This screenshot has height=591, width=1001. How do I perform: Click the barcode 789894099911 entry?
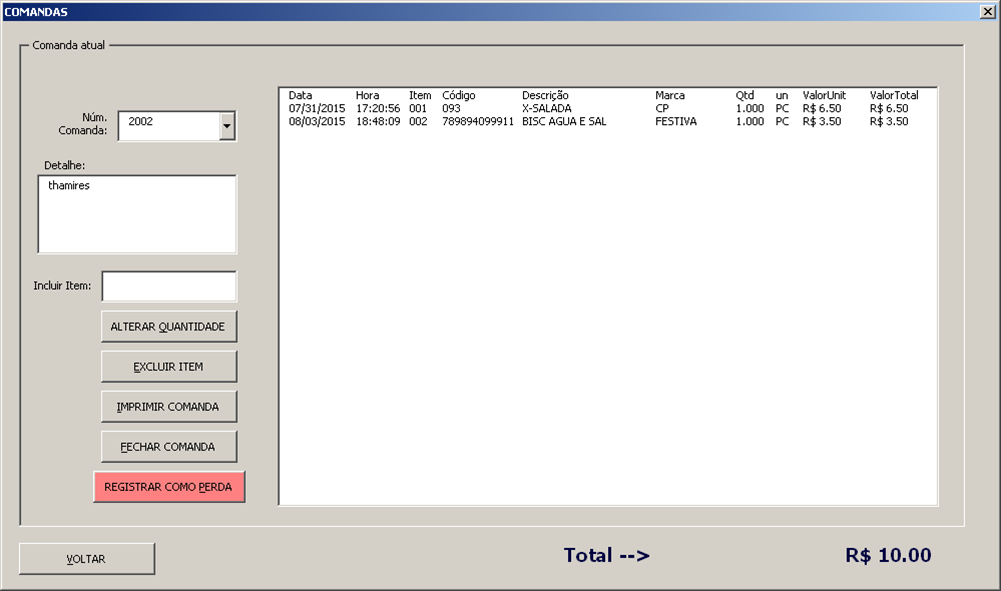tap(477, 121)
